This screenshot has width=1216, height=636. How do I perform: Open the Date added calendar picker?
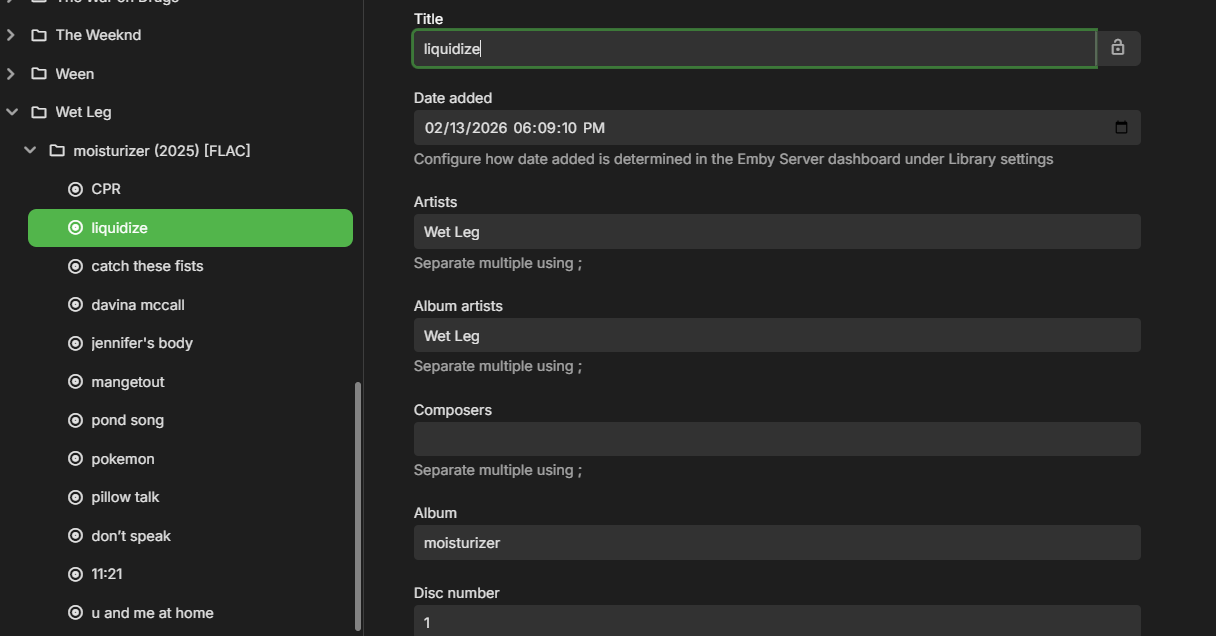(x=1121, y=128)
